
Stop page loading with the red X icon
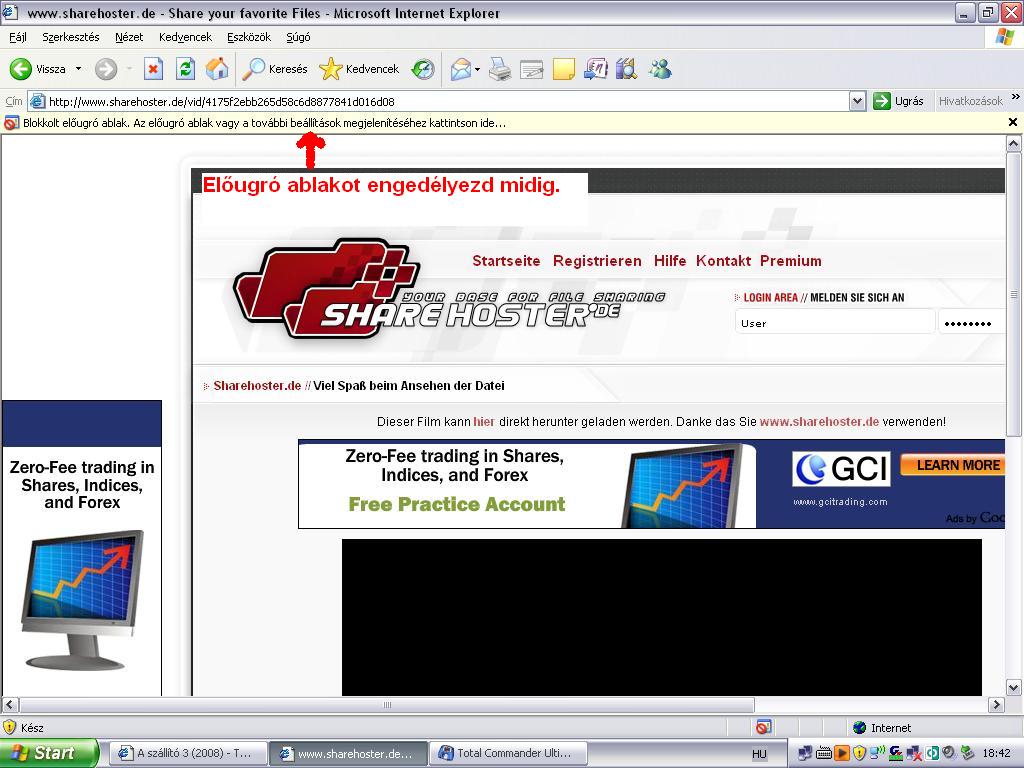click(x=153, y=69)
